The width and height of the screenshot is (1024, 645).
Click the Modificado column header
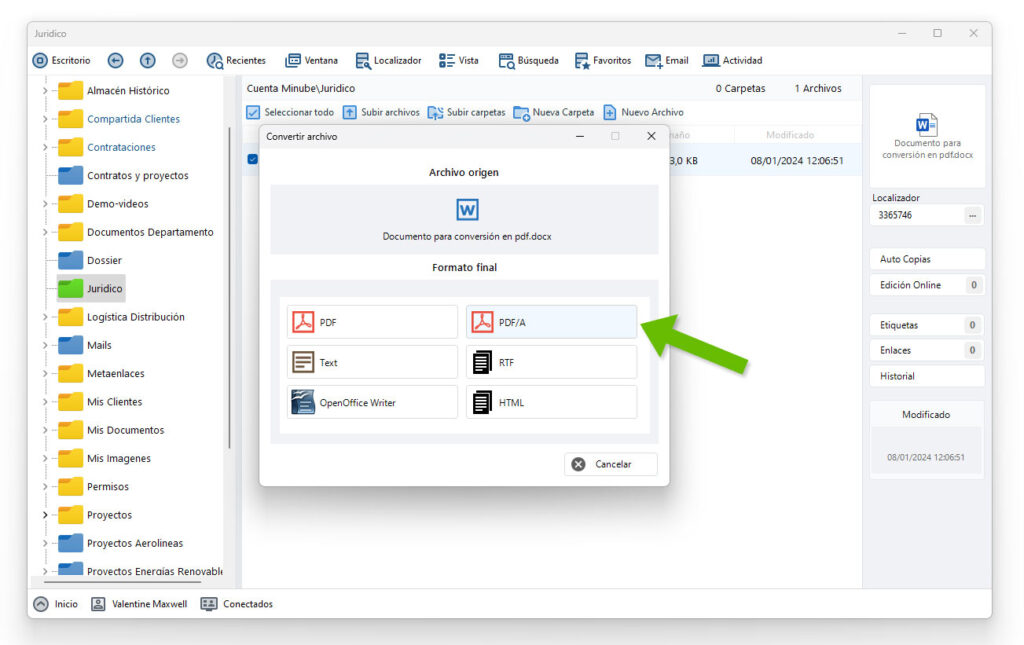790,135
